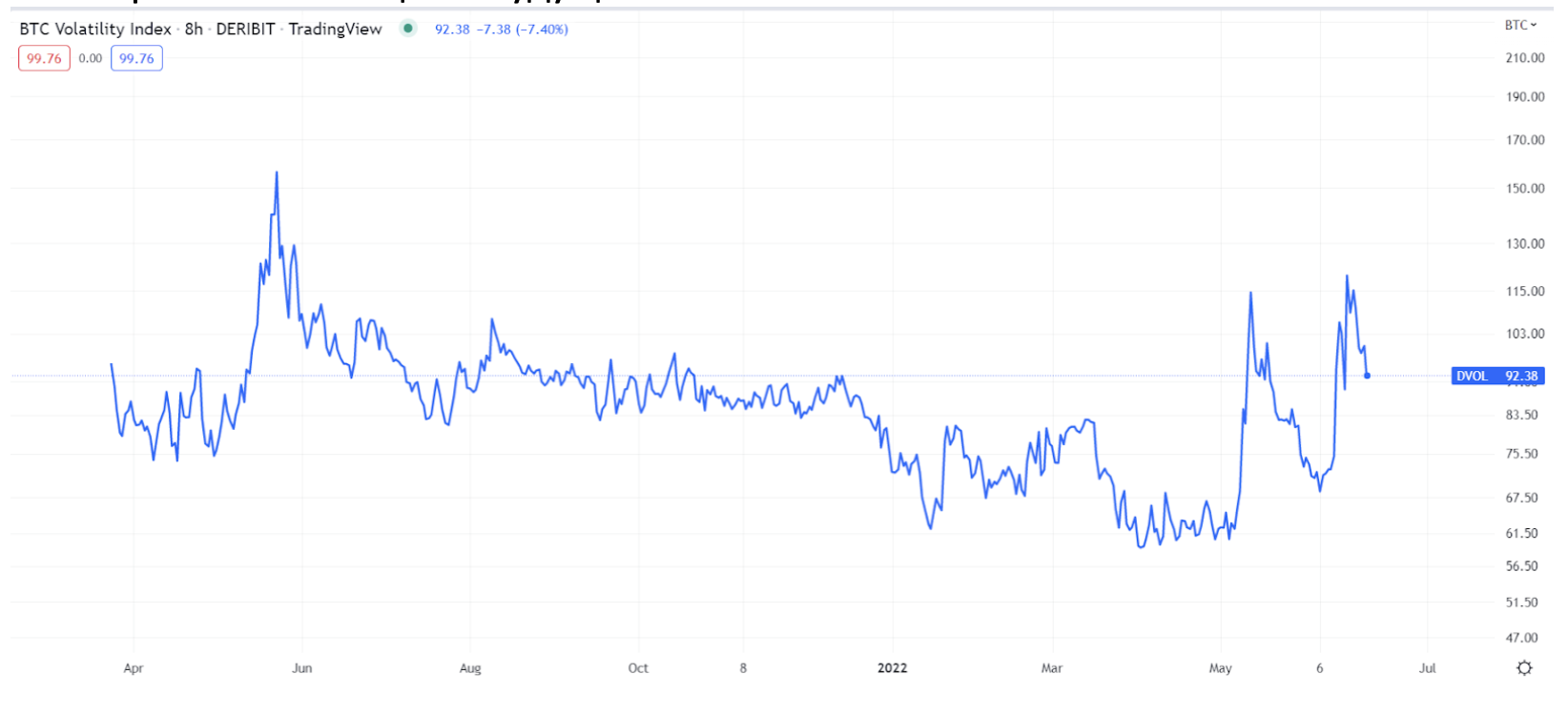Click the 2022 label on time axis

pos(892,668)
